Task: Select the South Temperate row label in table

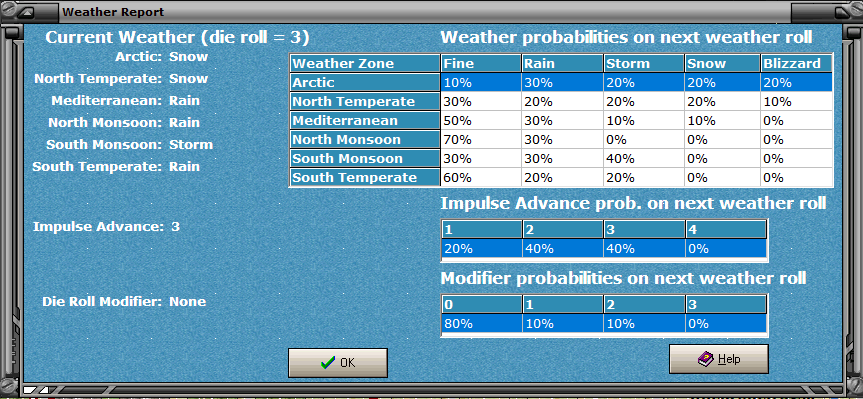Action: 365,177
